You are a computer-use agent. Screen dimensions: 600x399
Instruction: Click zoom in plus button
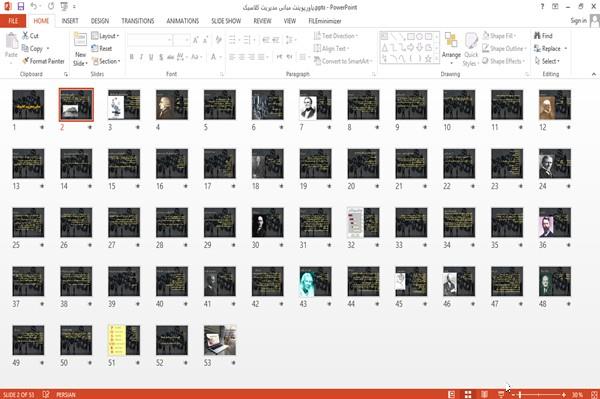pos(564,394)
